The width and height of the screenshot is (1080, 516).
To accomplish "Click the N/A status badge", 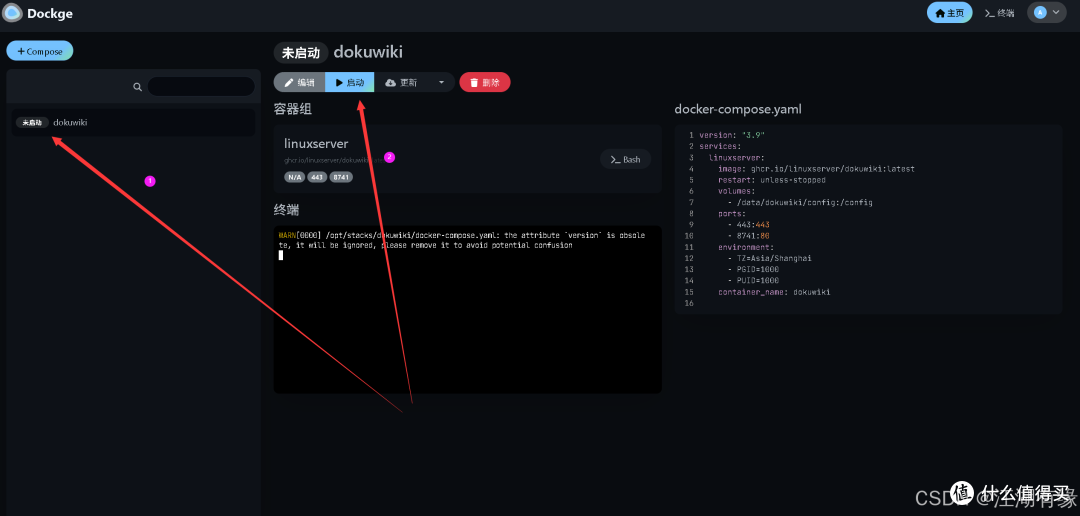I will click(x=295, y=177).
